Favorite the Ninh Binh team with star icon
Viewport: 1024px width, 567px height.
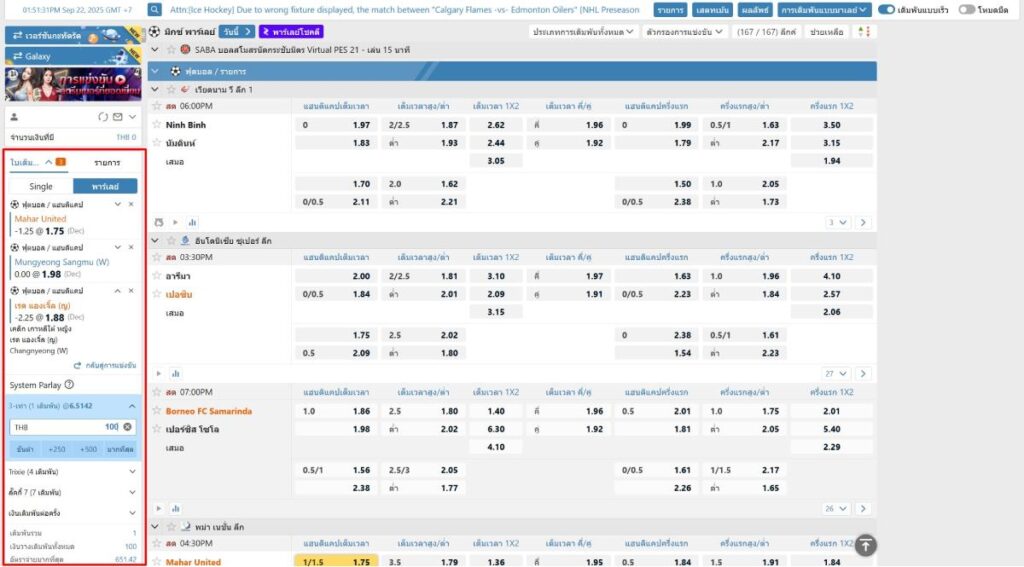coord(156,125)
